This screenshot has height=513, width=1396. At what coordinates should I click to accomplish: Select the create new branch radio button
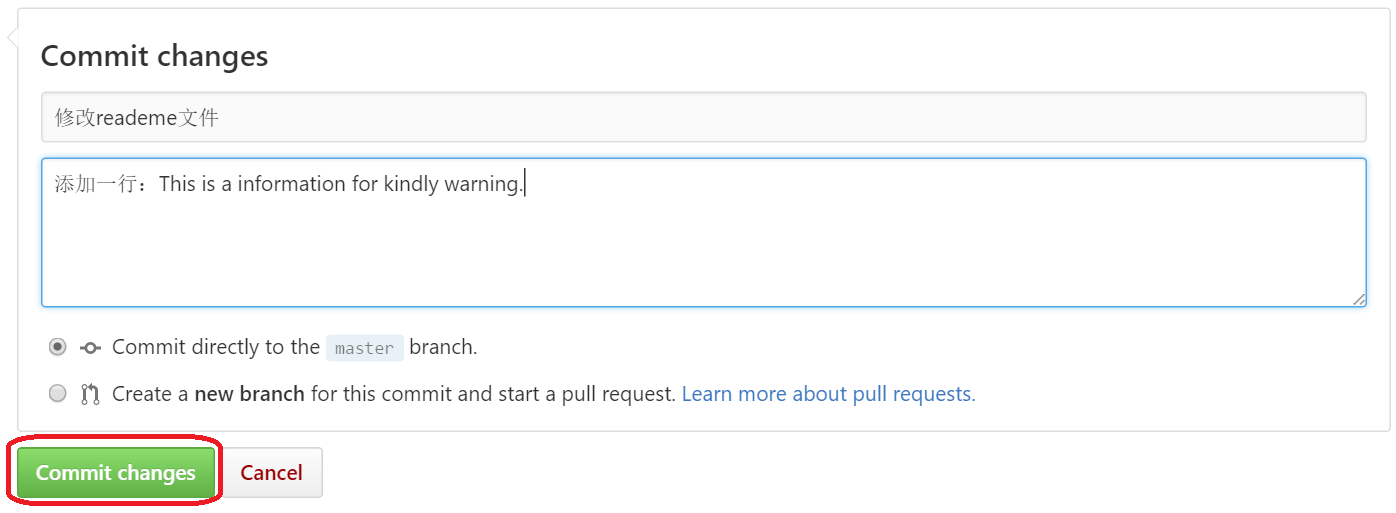coord(58,394)
